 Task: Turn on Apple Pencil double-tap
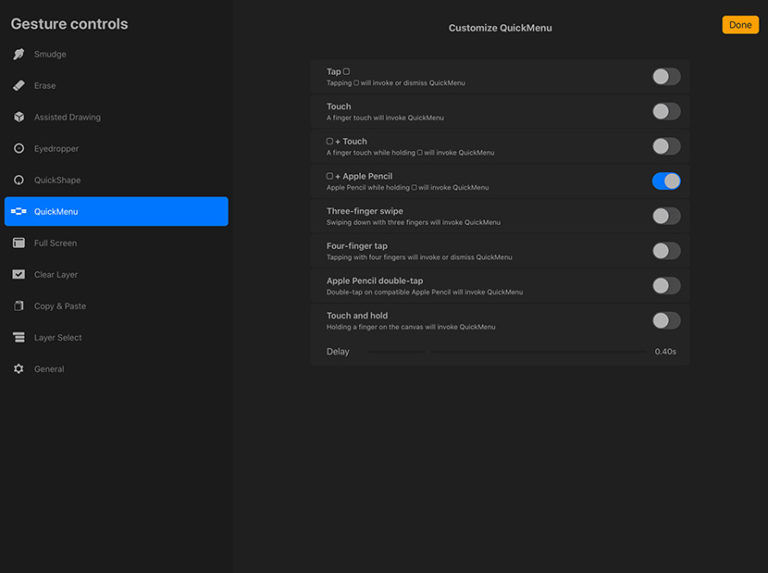tap(666, 286)
